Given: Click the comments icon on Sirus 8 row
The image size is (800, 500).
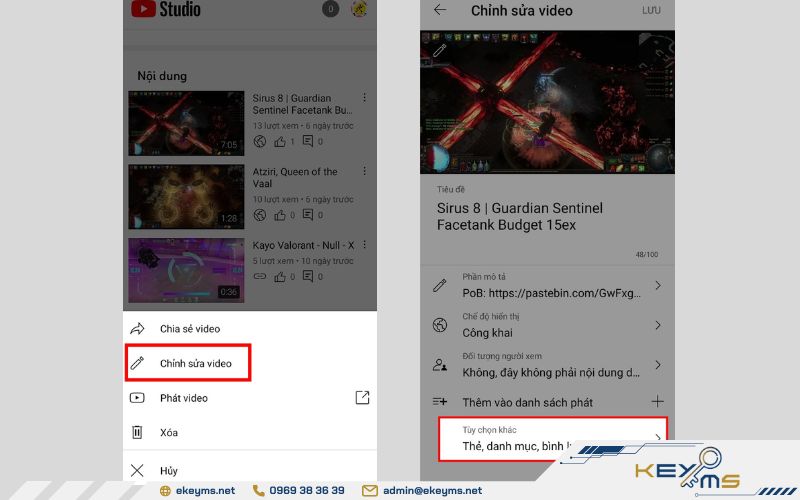Looking at the screenshot, I should pyautogui.click(x=308, y=141).
